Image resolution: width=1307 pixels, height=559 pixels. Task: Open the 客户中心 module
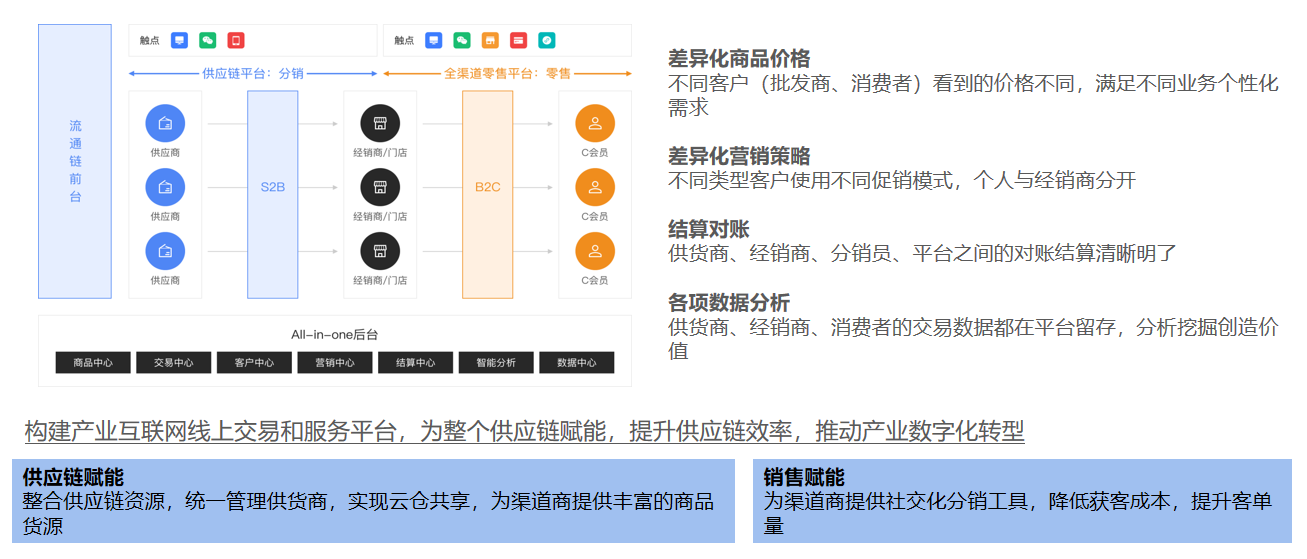coord(254,363)
